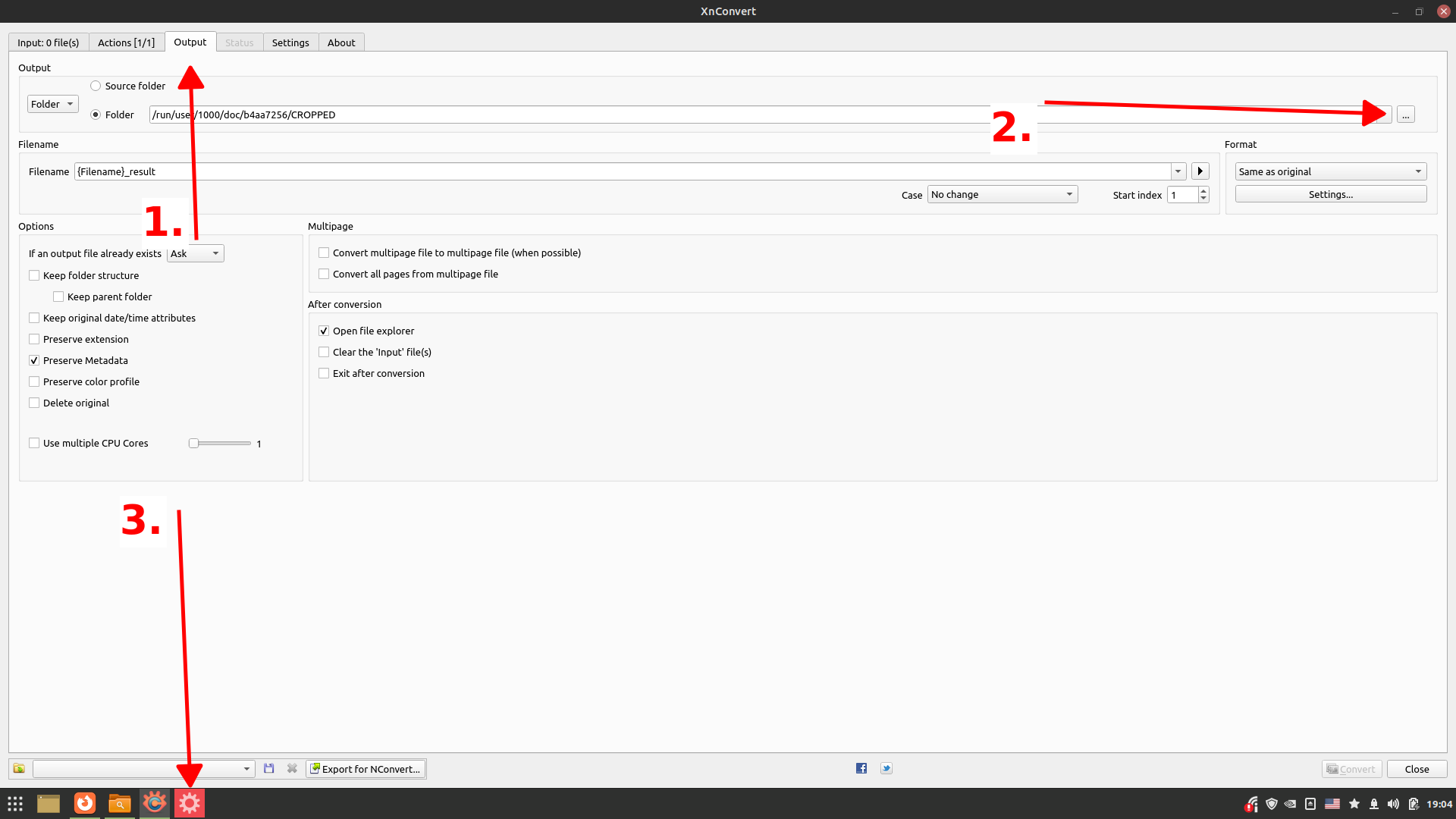This screenshot has height=819, width=1456.
Task: Click the Twitter share icon
Action: point(886,768)
